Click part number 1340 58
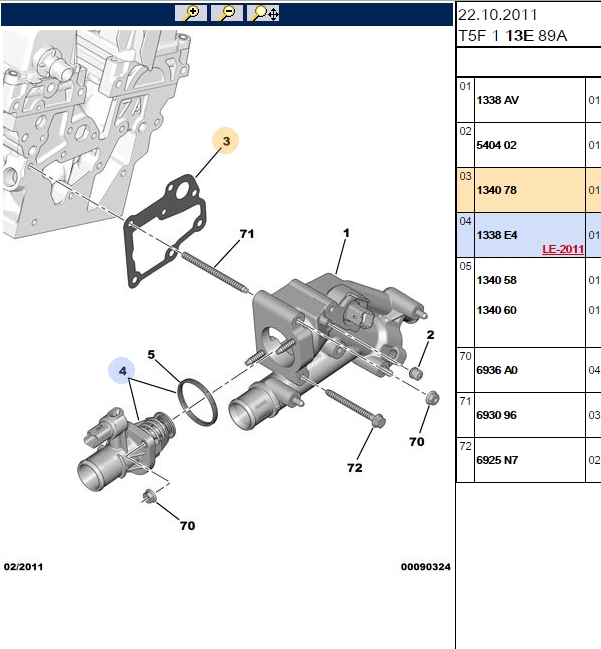Viewport: 601px width, 649px height. click(x=496, y=280)
